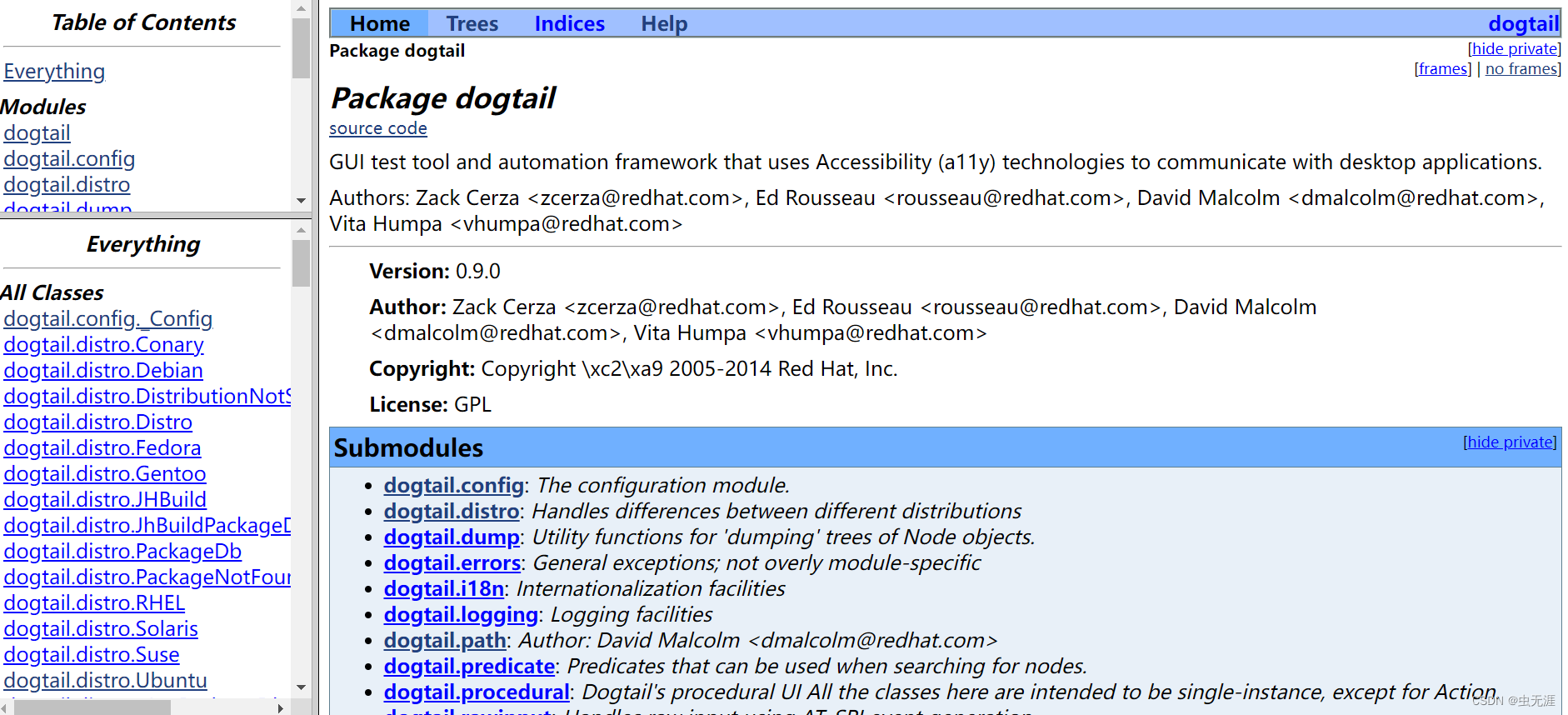
Task: Click the horizontal scrollbar thumb in class list
Action: click(x=92, y=707)
